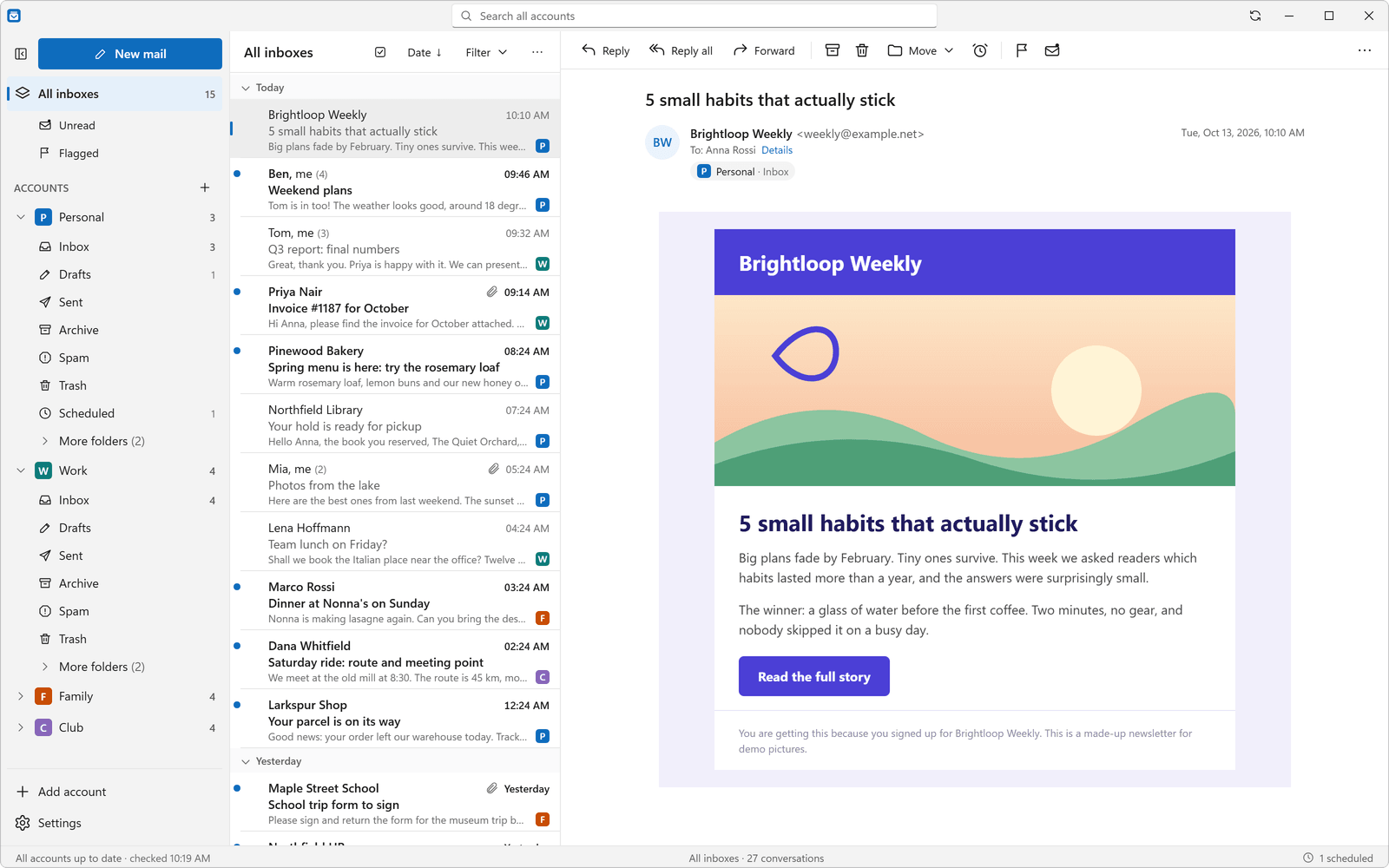
Task: Expand the Club account
Action: pos(21,727)
